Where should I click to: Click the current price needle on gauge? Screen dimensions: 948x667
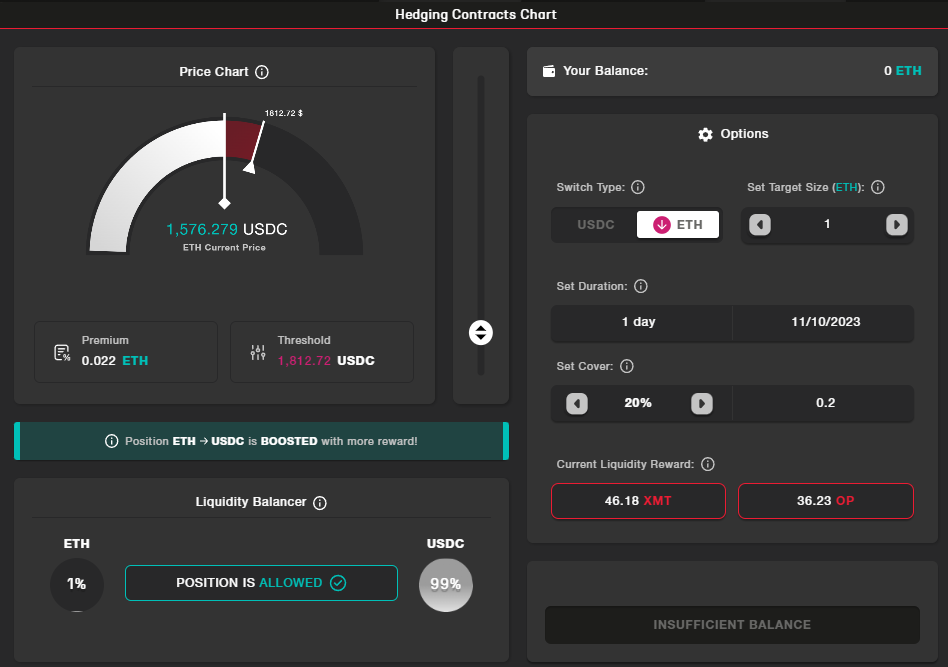tap(224, 161)
